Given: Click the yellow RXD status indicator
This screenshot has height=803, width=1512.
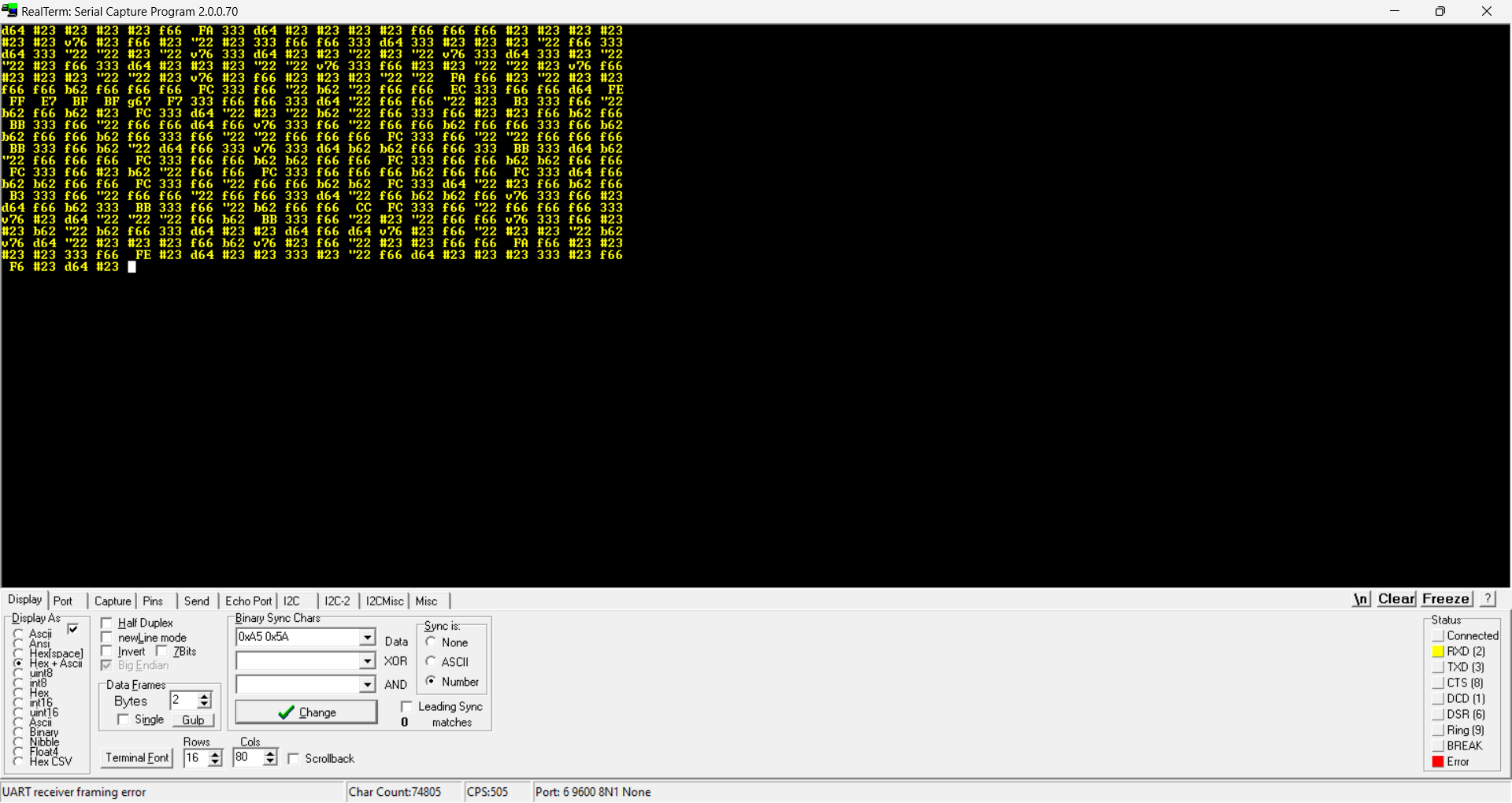Looking at the screenshot, I should click(1439, 651).
